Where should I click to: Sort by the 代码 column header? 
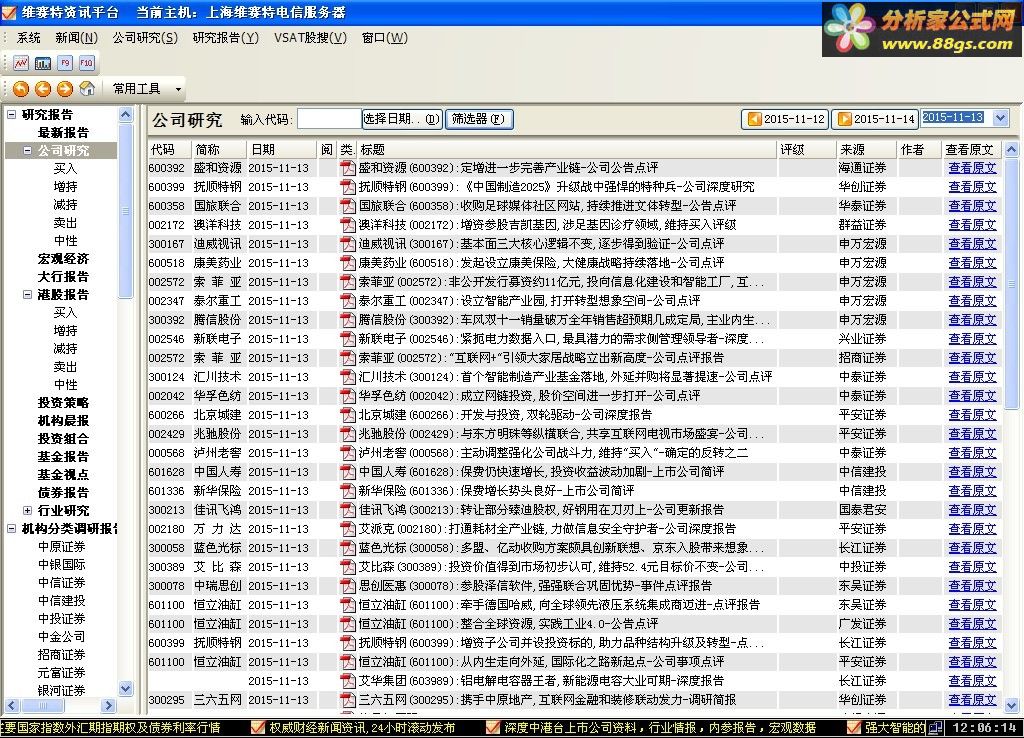(169, 150)
